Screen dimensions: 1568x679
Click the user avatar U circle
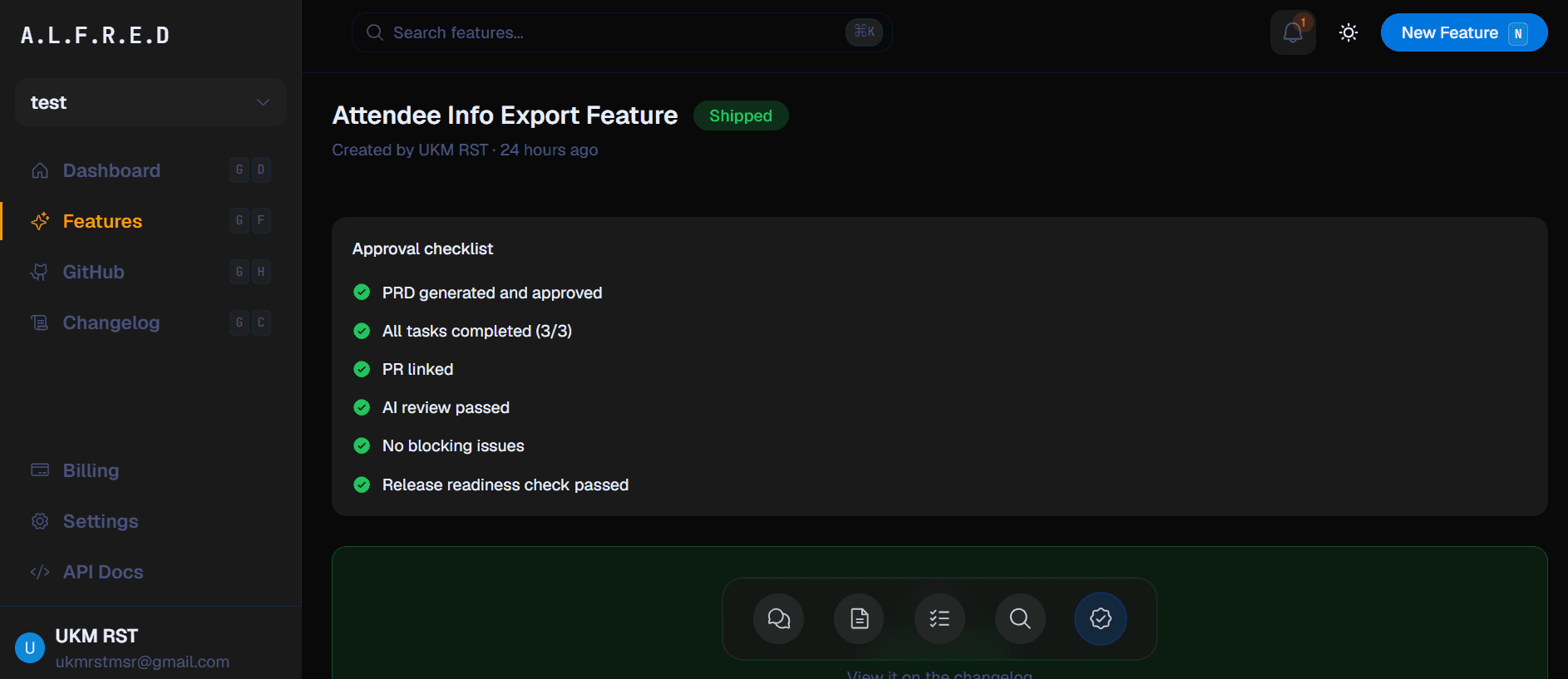coord(30,648)
